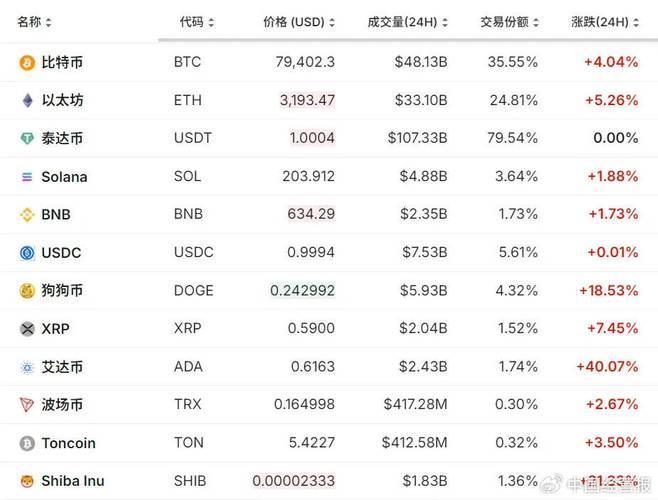658x500 pixels.
Task: Click the XRP black cross icon
Action: point(27,329)
